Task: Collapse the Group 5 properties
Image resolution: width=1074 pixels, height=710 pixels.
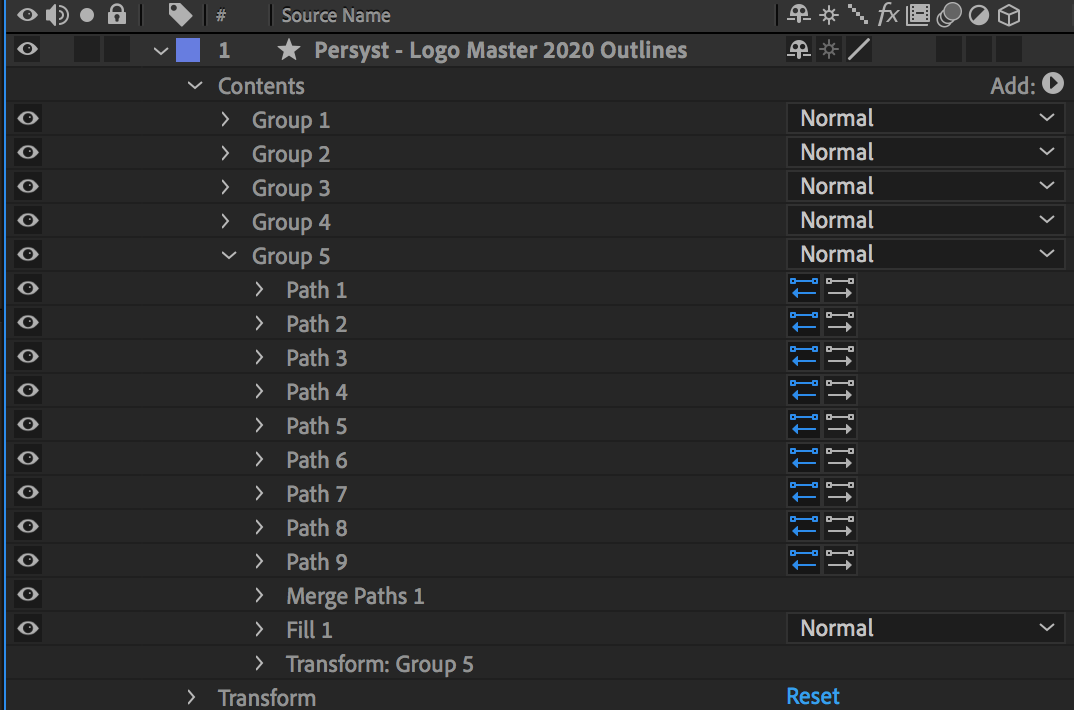Action: point(228,255)
